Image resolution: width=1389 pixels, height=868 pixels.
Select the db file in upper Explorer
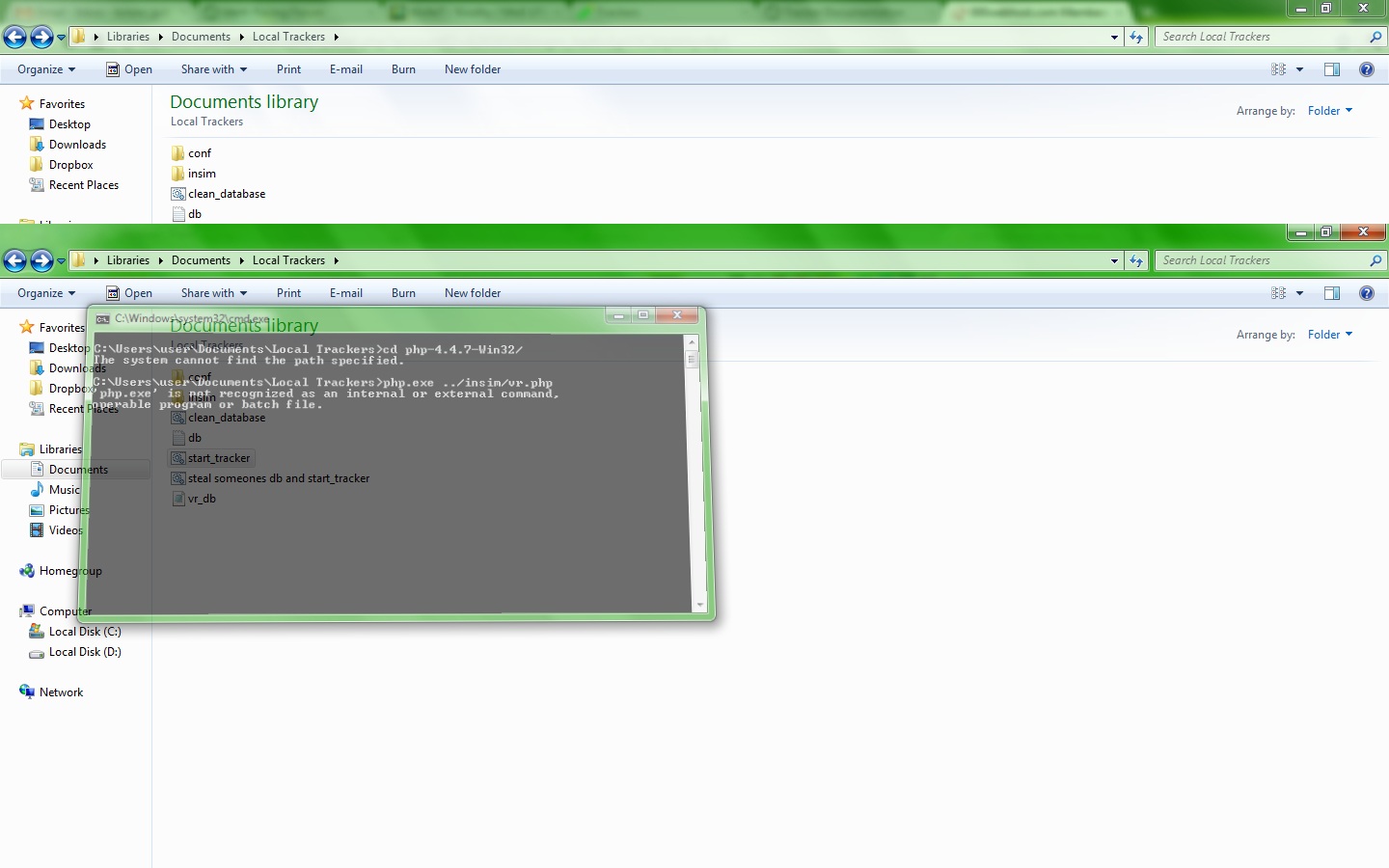[x=187, y=214]
